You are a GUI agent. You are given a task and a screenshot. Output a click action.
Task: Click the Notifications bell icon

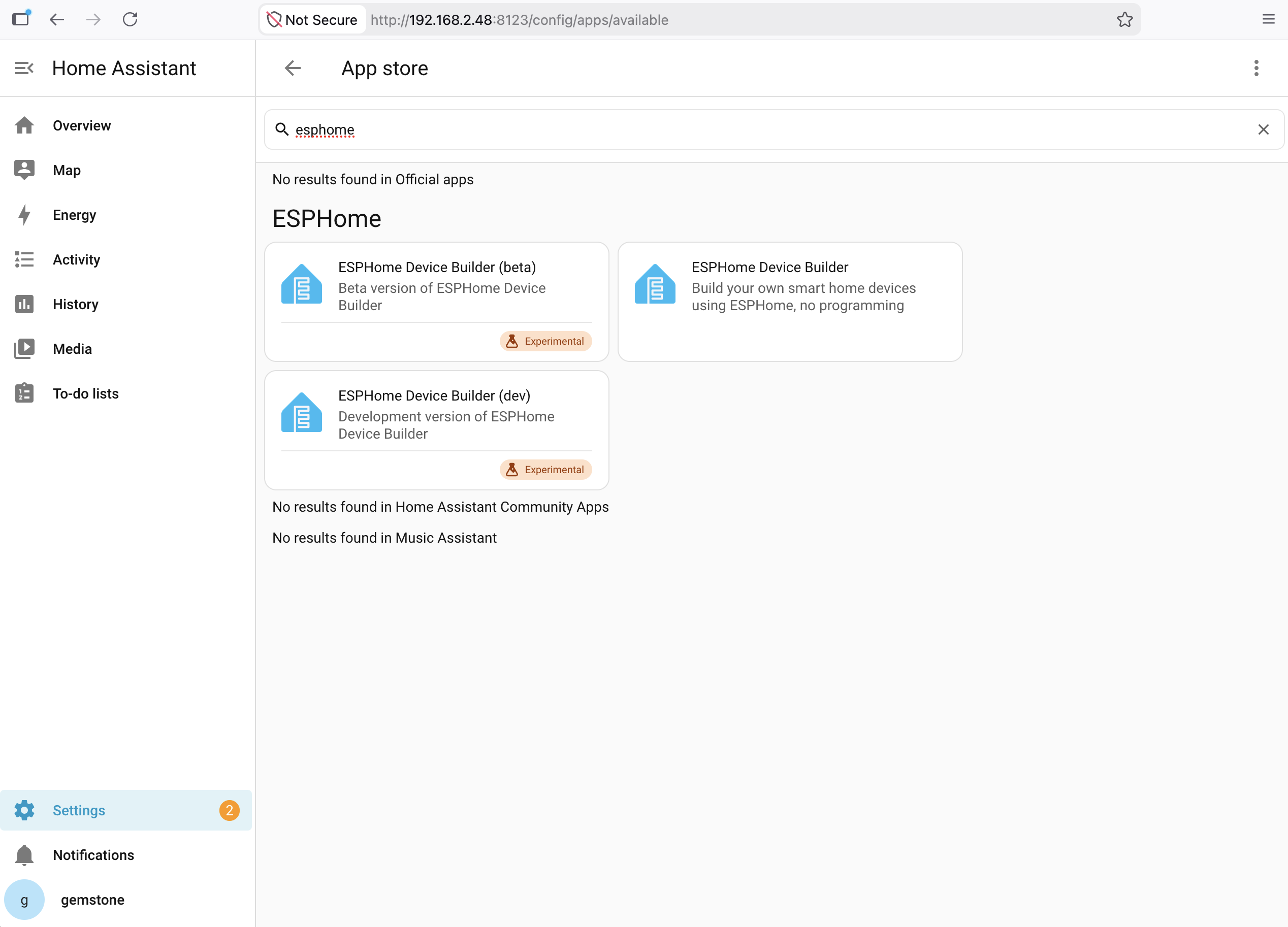[x=24, y=855]
